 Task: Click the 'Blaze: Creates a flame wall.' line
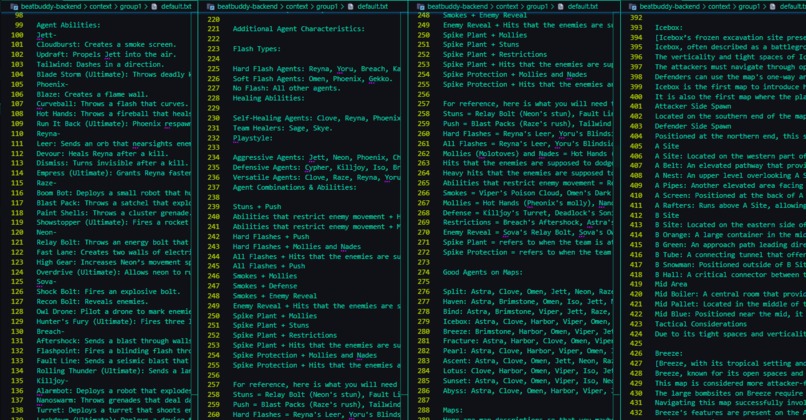[x=92, y=94]
